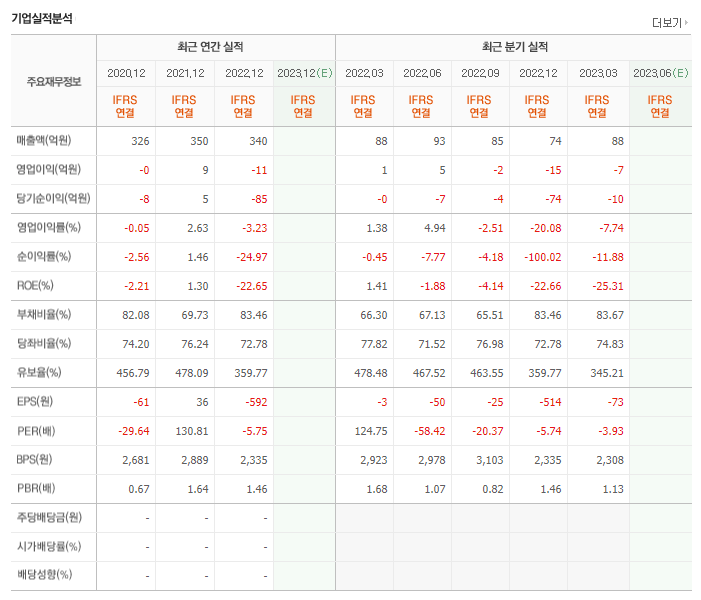Click the 2023.06(E) column header
Screen dimensions: 701x600
click(x=660, y=73)
